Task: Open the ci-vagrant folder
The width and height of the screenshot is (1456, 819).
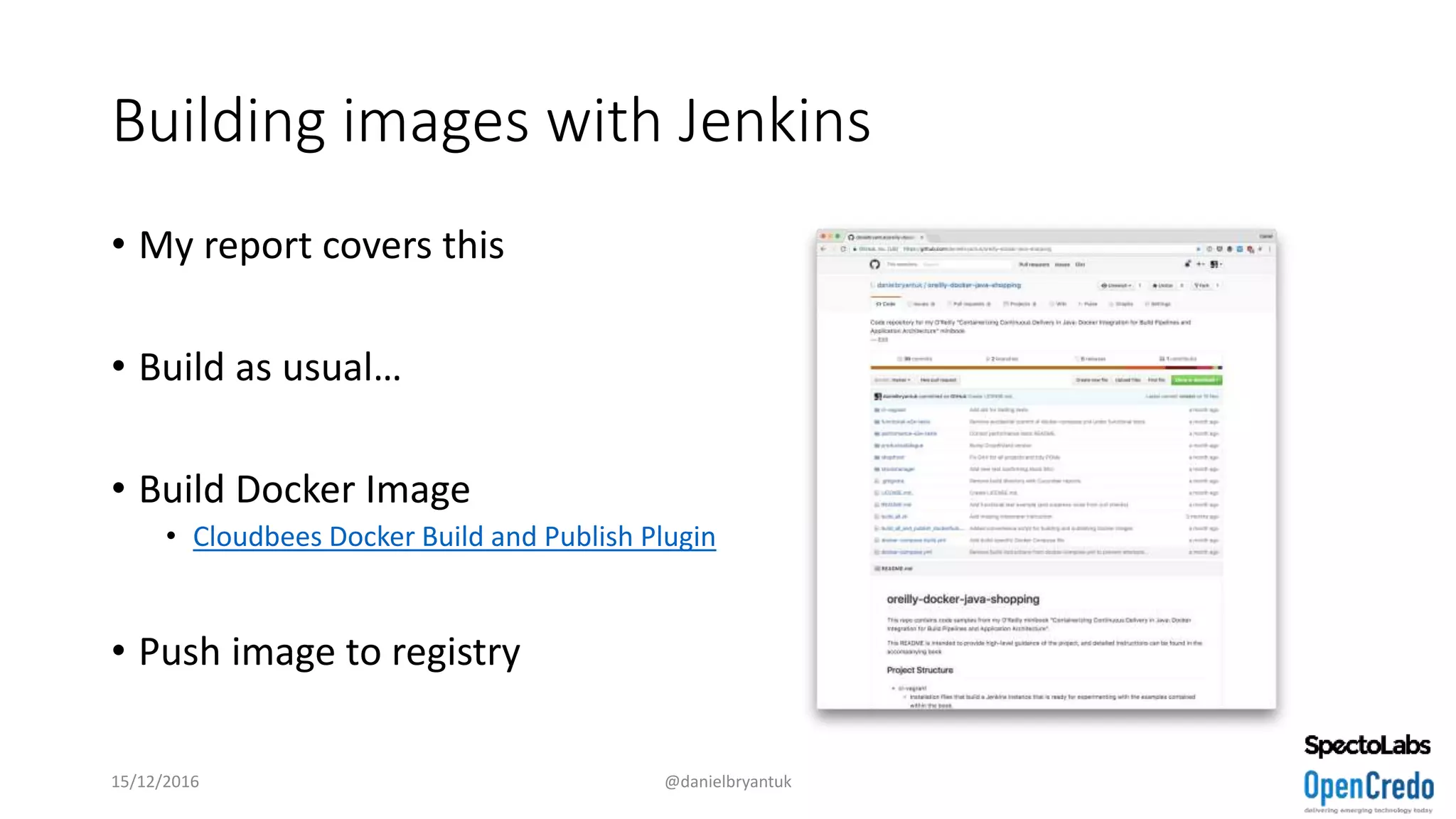Action: (894, 410)
